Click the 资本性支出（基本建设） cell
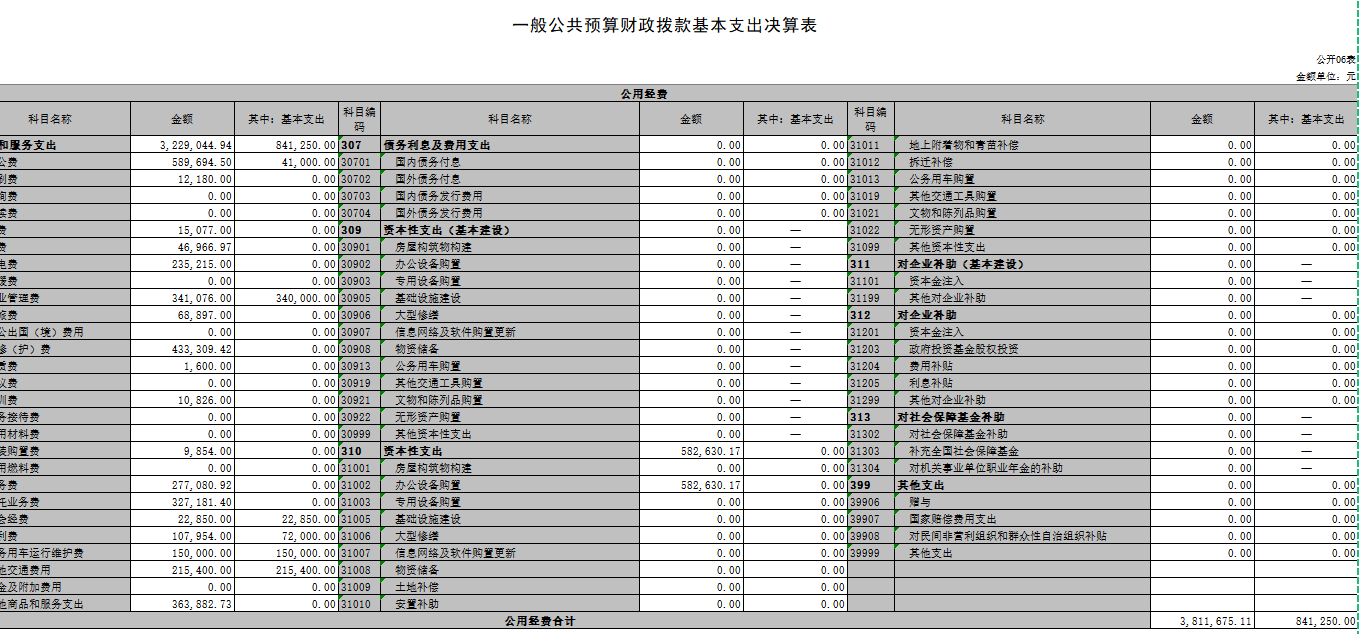This screenshot has height=634, width=1359. point(509,230)
